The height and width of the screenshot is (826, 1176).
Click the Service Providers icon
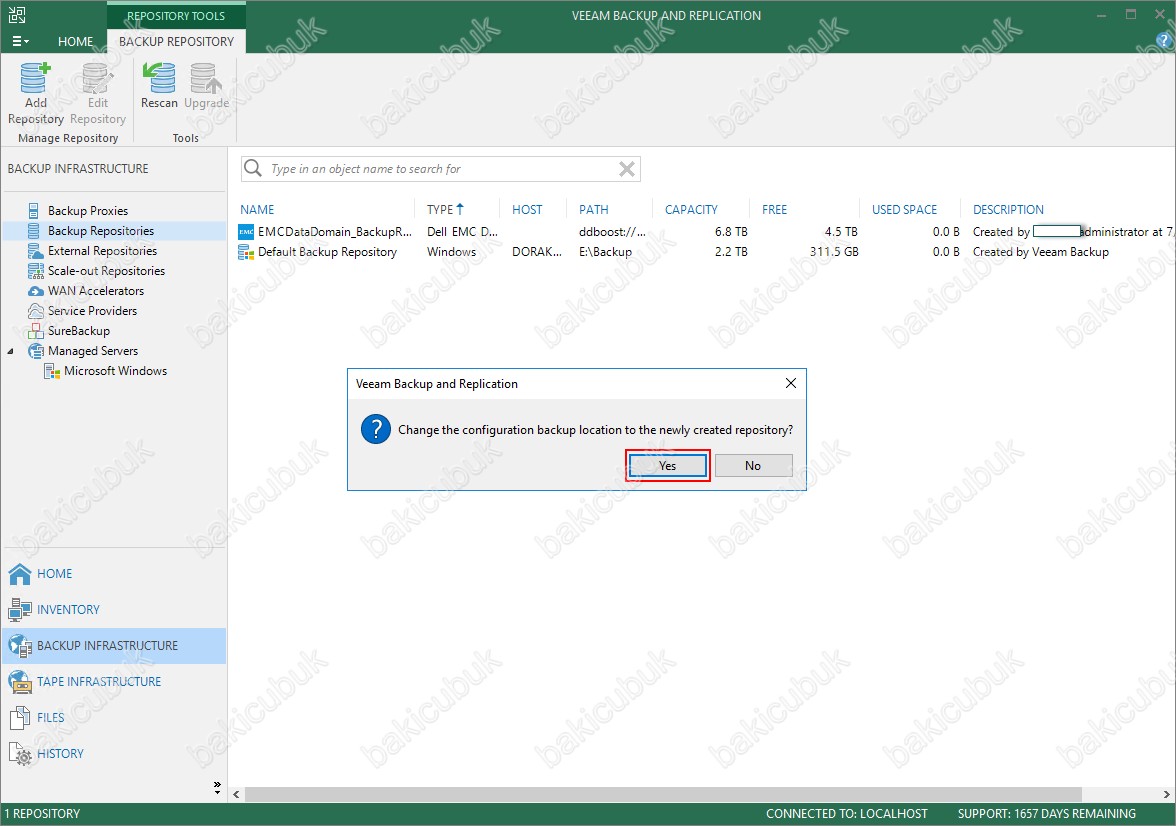pos(35,311)
